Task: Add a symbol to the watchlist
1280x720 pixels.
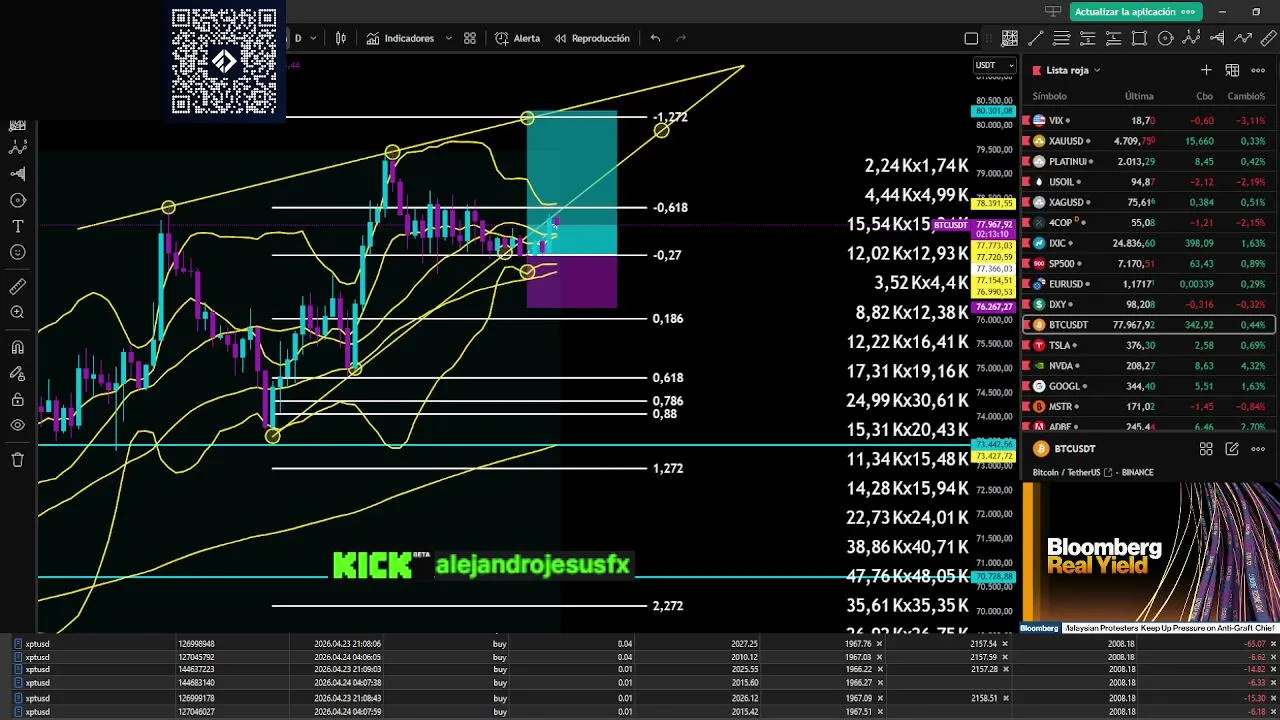Action: click(1206, 70)
